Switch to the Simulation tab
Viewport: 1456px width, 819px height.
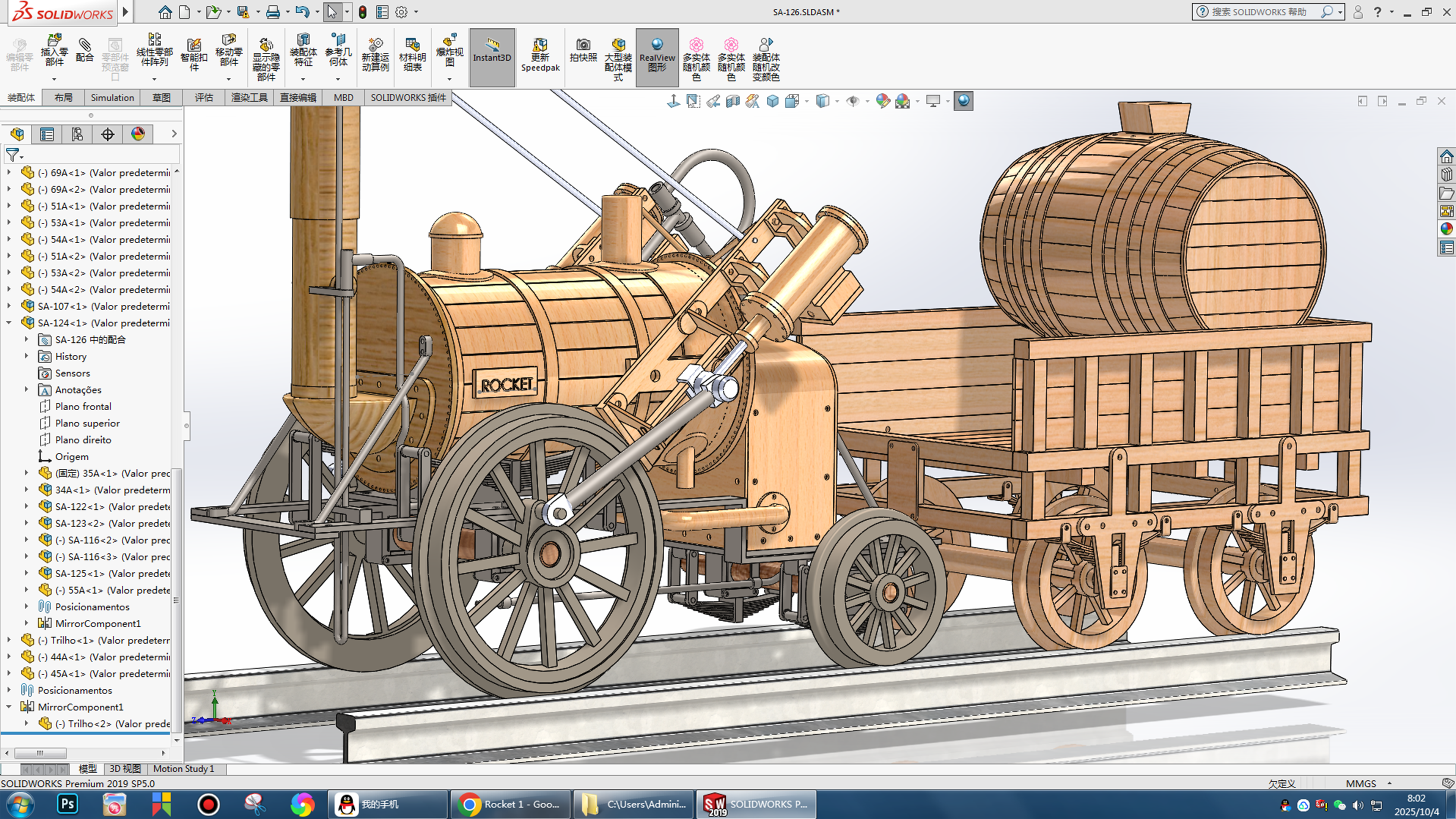tap(112, 97)
